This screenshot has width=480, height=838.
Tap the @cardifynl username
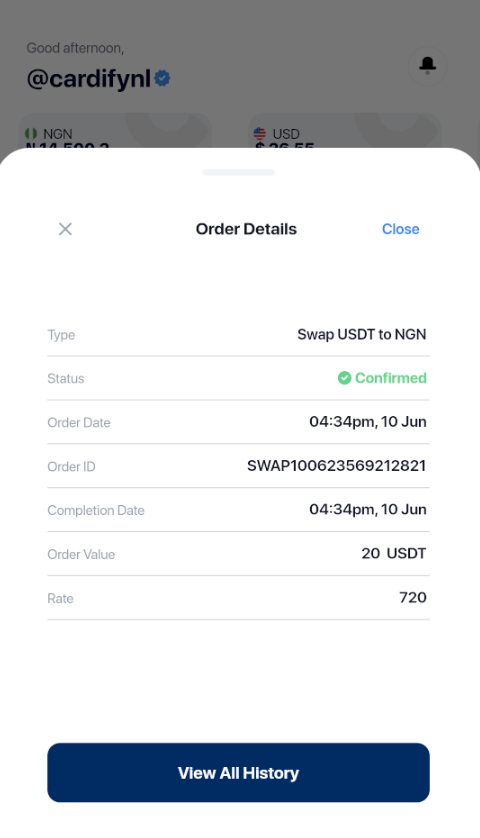click(x=89, y=79)
